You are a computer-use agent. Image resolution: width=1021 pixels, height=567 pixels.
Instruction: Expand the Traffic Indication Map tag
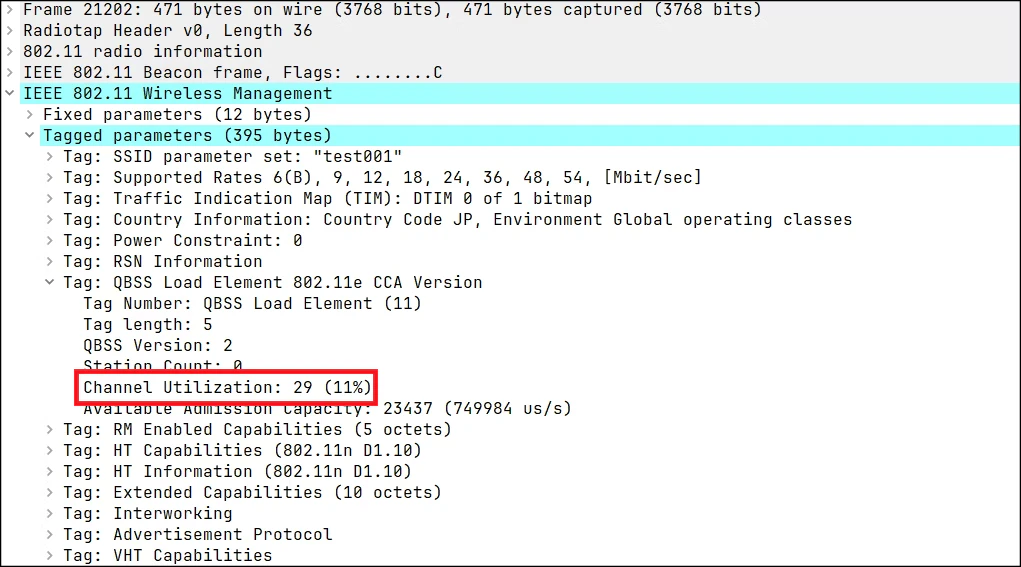coord(49,199)
